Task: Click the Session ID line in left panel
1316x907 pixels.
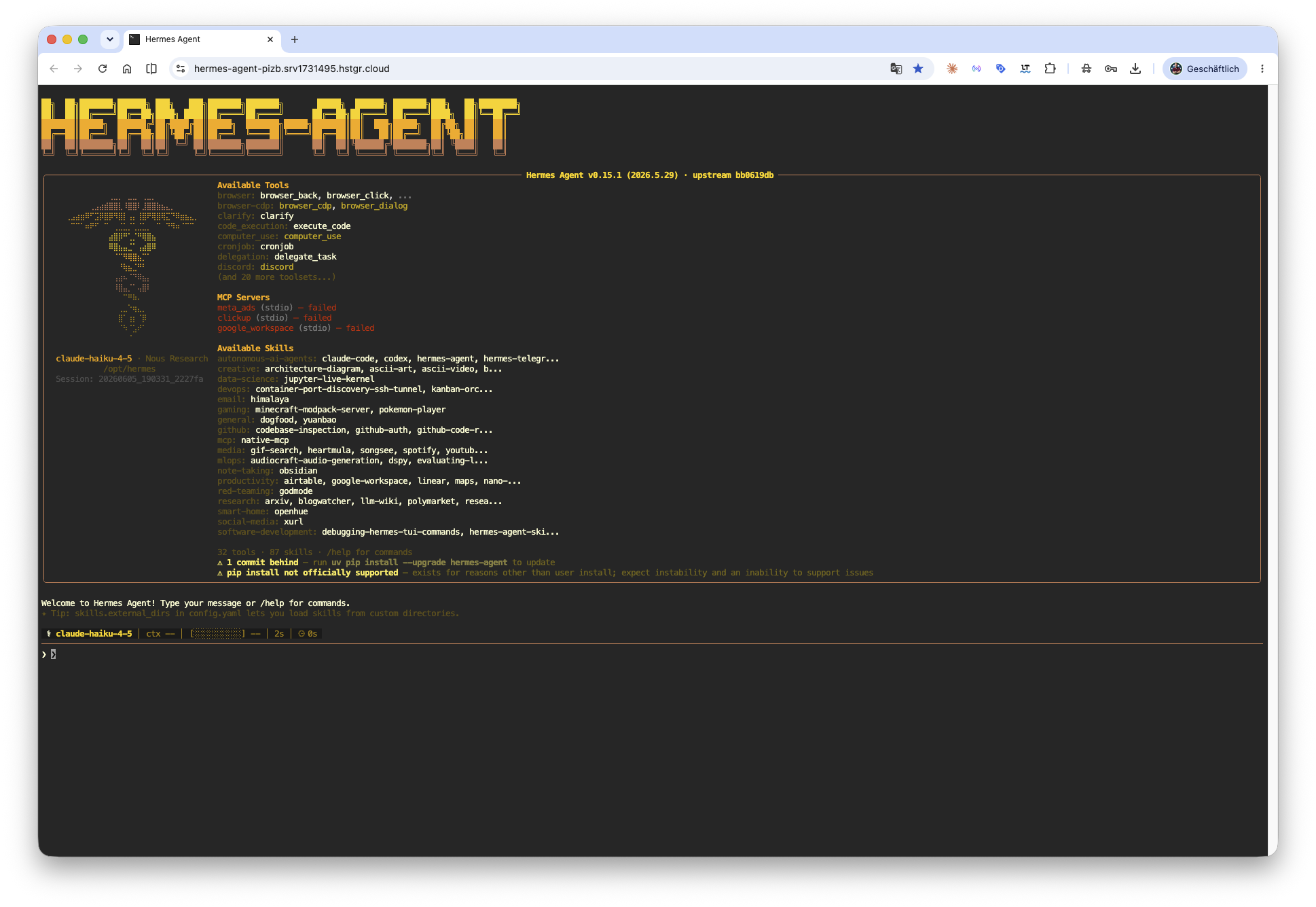Action: click(129, 379)
